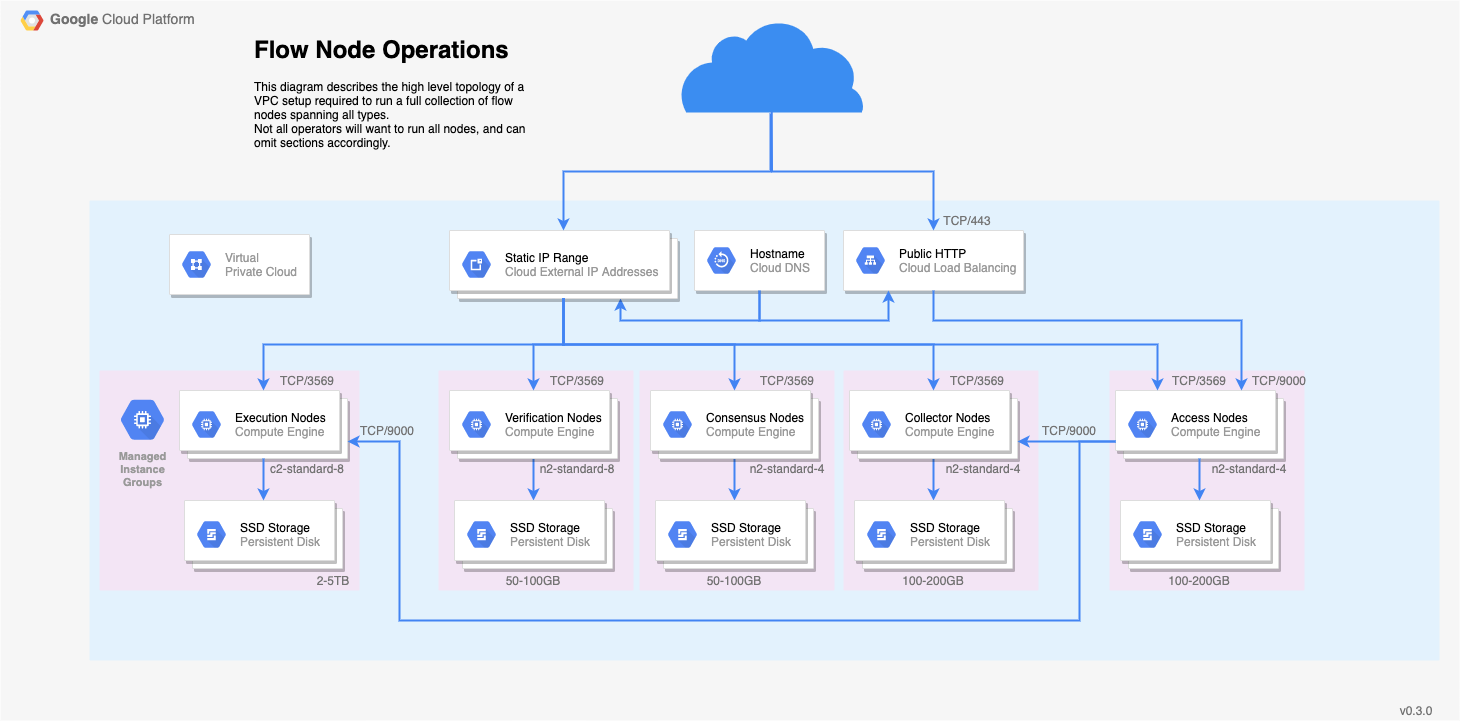The height and width of the screenshot is (721, 1460).
Task: Click the Managed Instance Groups caption
Action: point(142,469)
